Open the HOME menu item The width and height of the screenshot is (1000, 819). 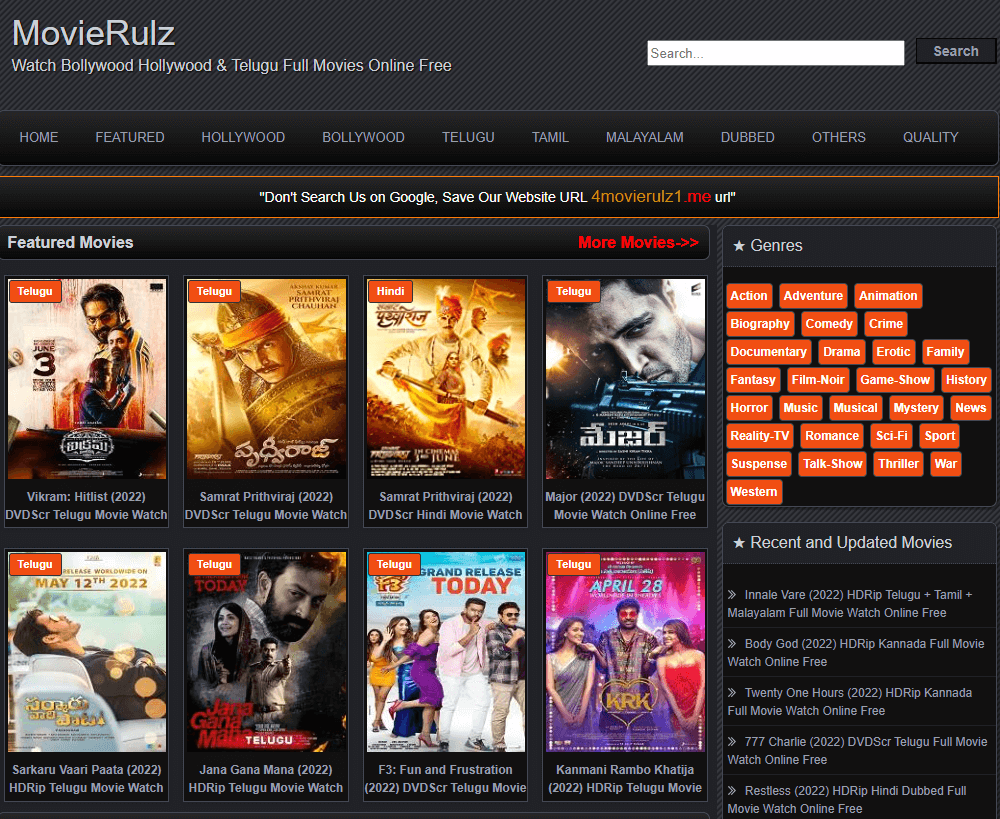39,137
